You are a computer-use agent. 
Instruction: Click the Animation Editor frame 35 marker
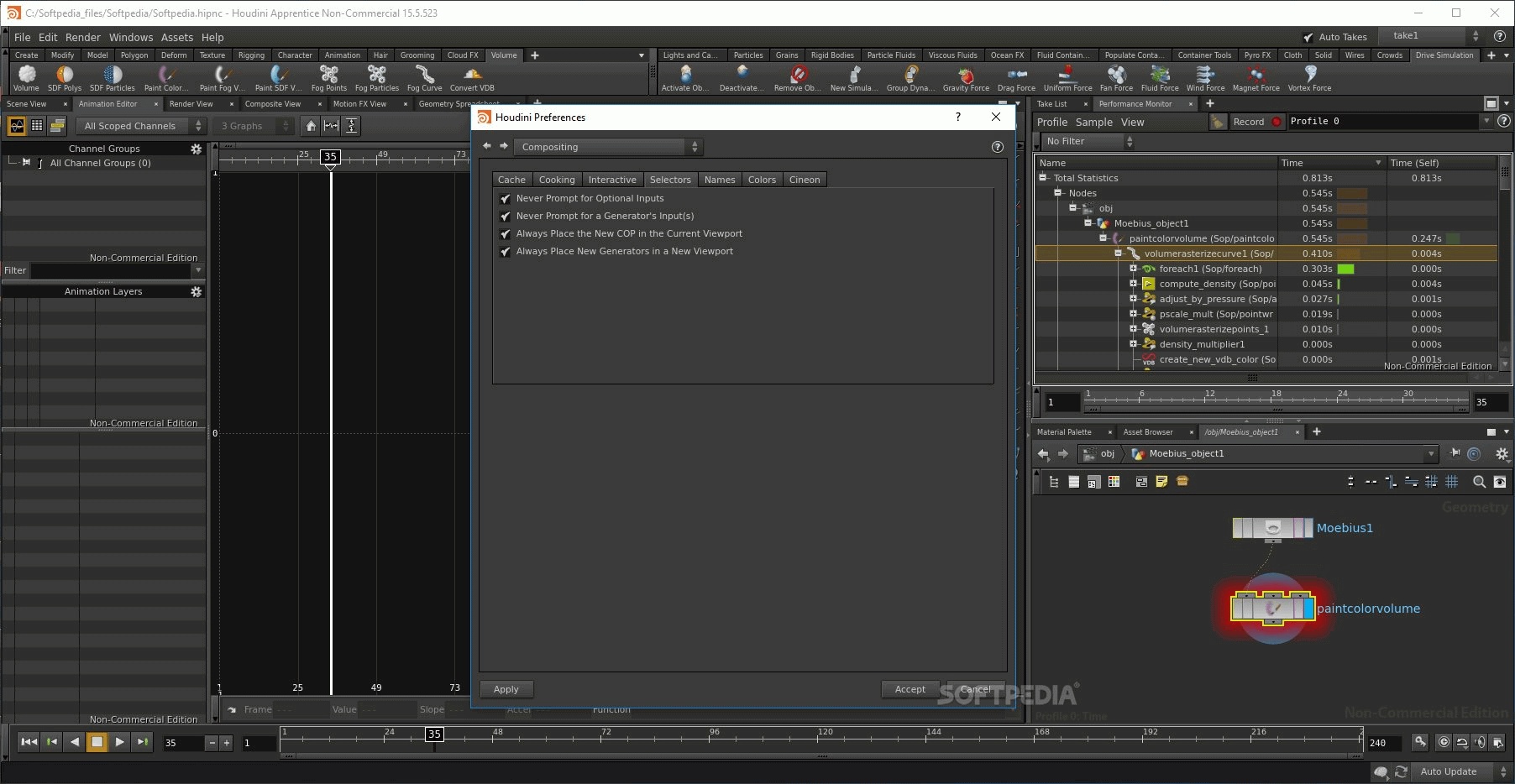click(x=330, y=156)
